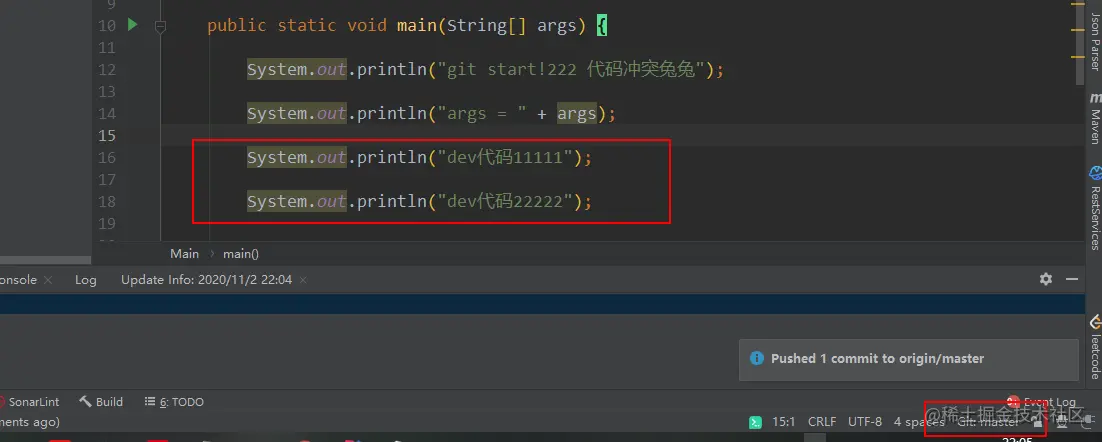Click the editor vertical scrollbar
Screen dimensions: 1102x442
(1080, 42)
